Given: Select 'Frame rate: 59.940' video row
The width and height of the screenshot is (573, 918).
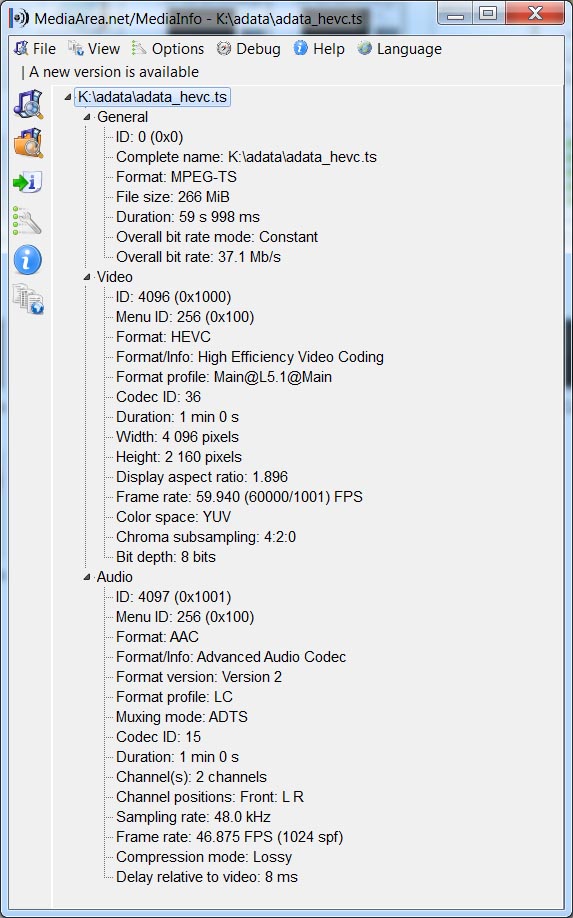Looking at the screenshot, I should (x=239, y=497).
